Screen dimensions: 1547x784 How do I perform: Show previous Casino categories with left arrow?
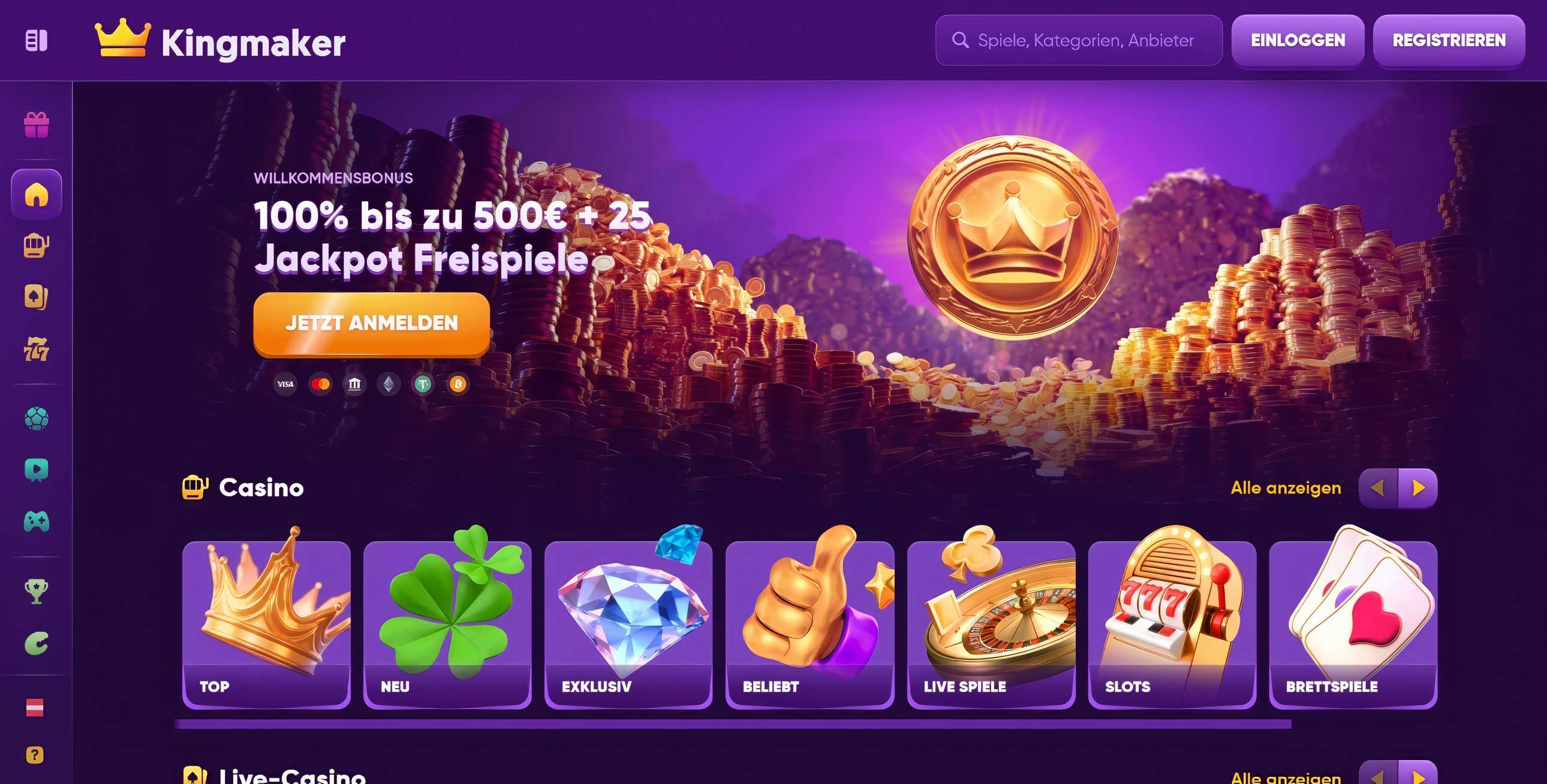(1379, 488)
